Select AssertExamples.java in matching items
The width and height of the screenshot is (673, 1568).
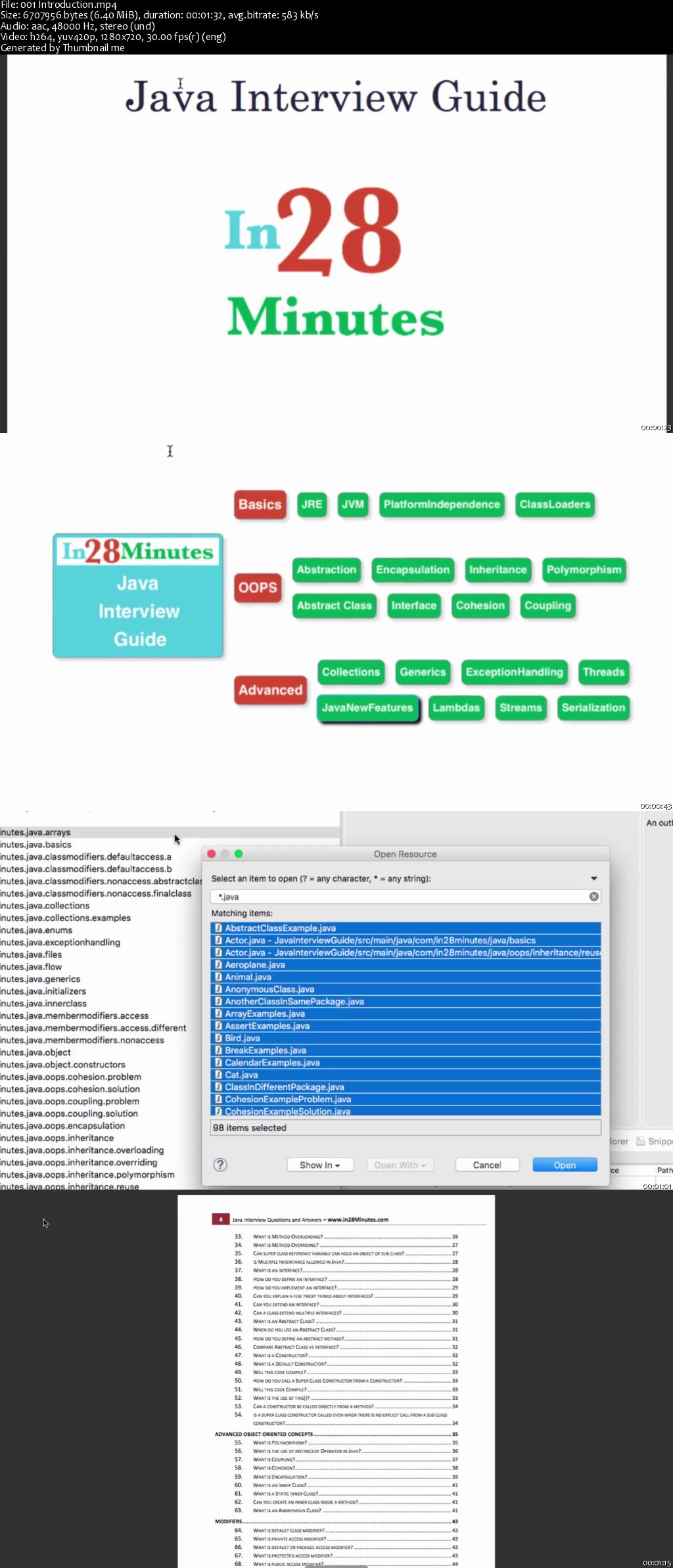406,1026
